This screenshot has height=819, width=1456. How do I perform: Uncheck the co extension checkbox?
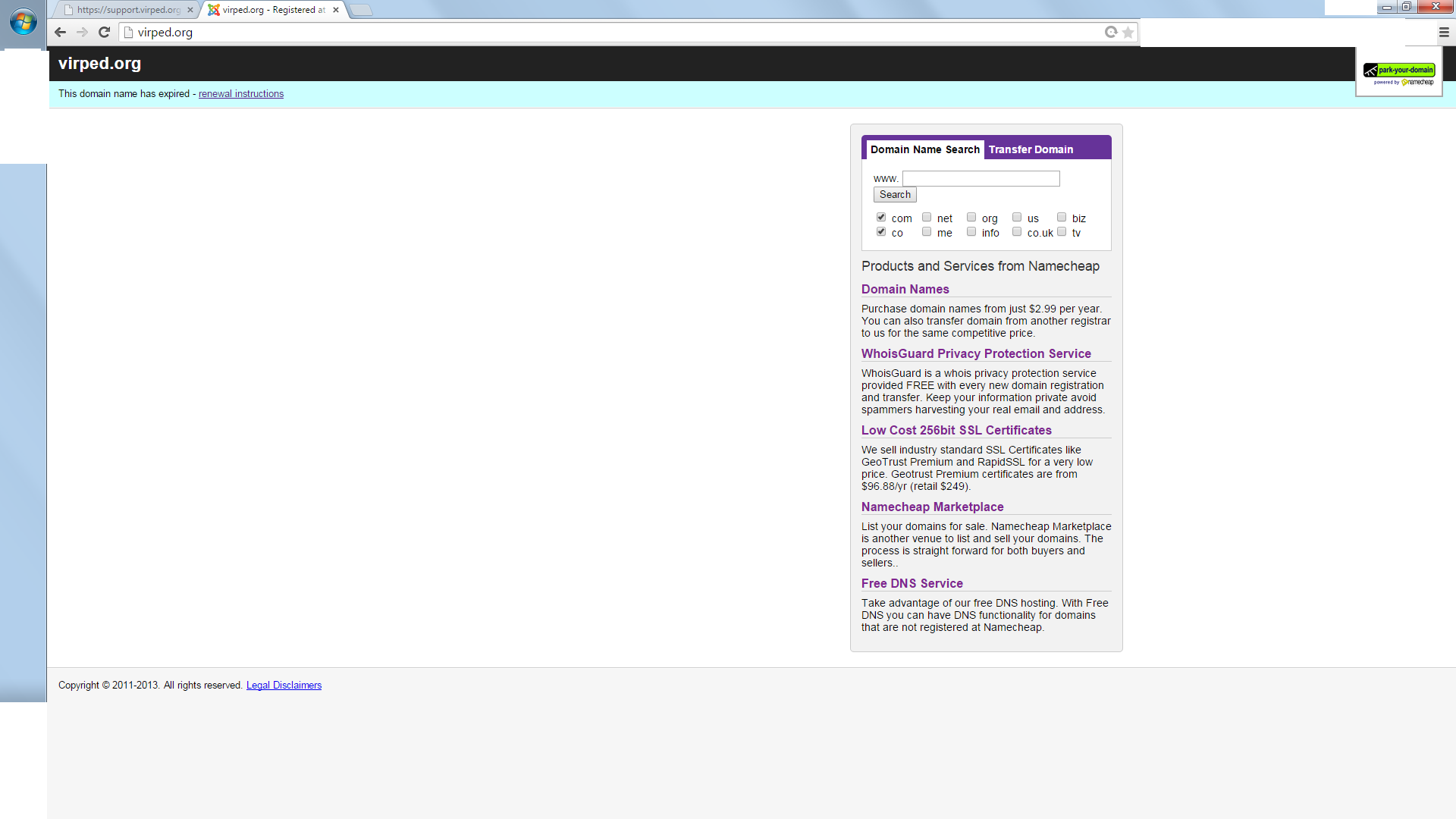coord(881,232)
